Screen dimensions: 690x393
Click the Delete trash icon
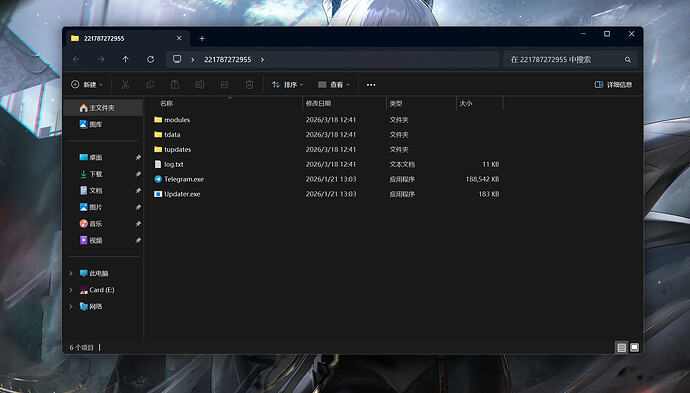[250, 84]
